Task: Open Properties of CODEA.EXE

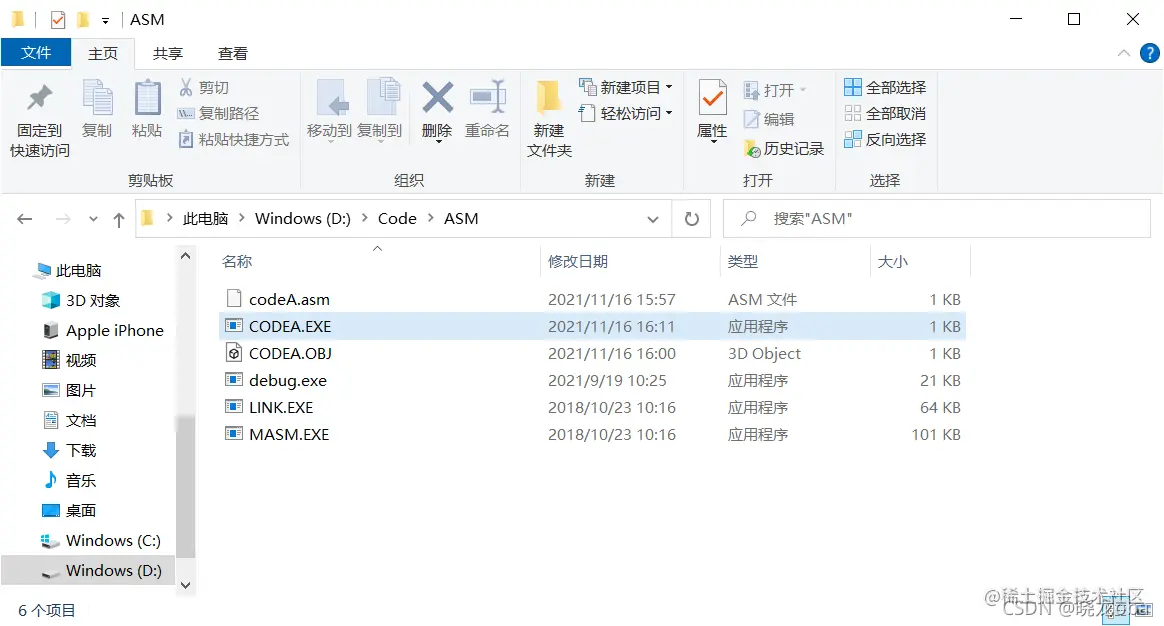Action: tap(712, 110)
